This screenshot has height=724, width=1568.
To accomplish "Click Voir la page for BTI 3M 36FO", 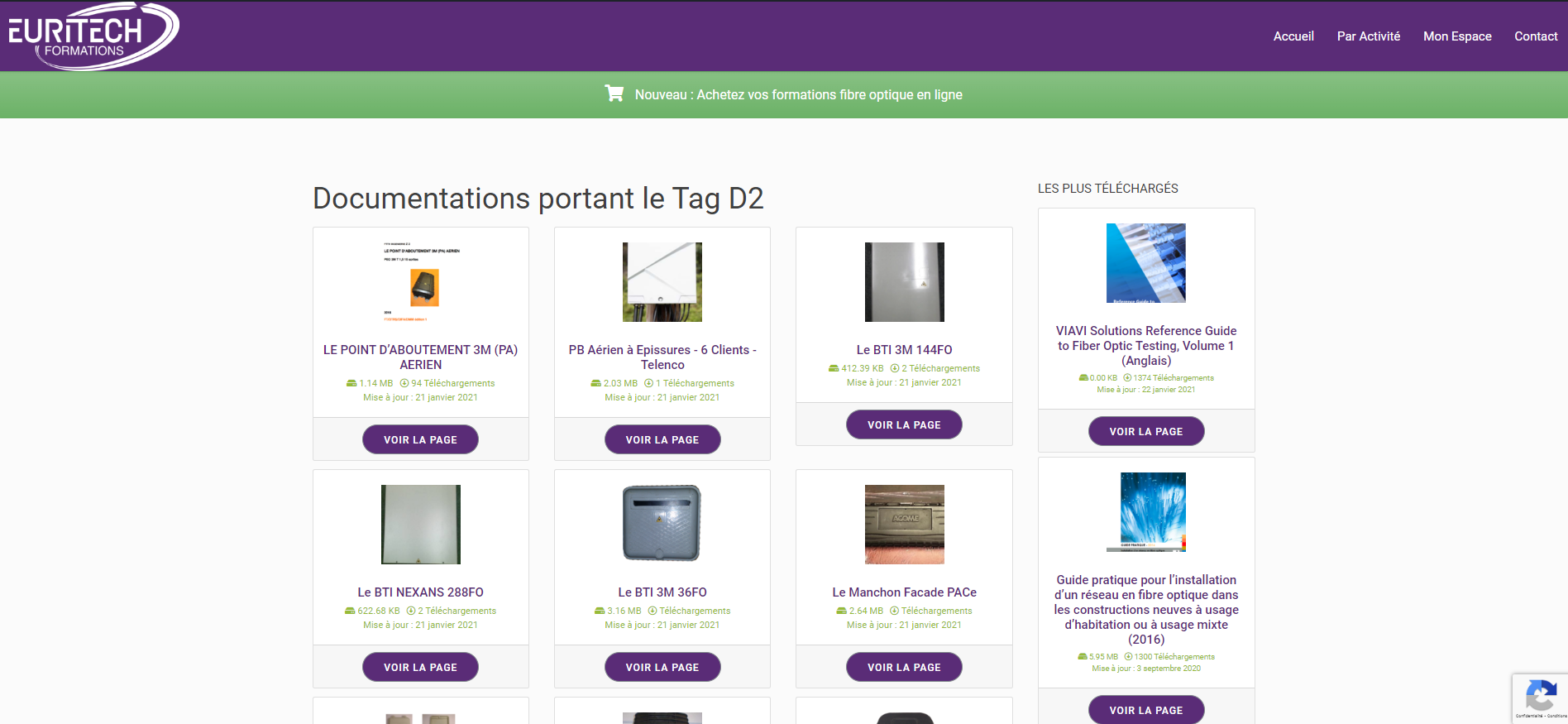I will pyautogui.click(x=662, y=667).
